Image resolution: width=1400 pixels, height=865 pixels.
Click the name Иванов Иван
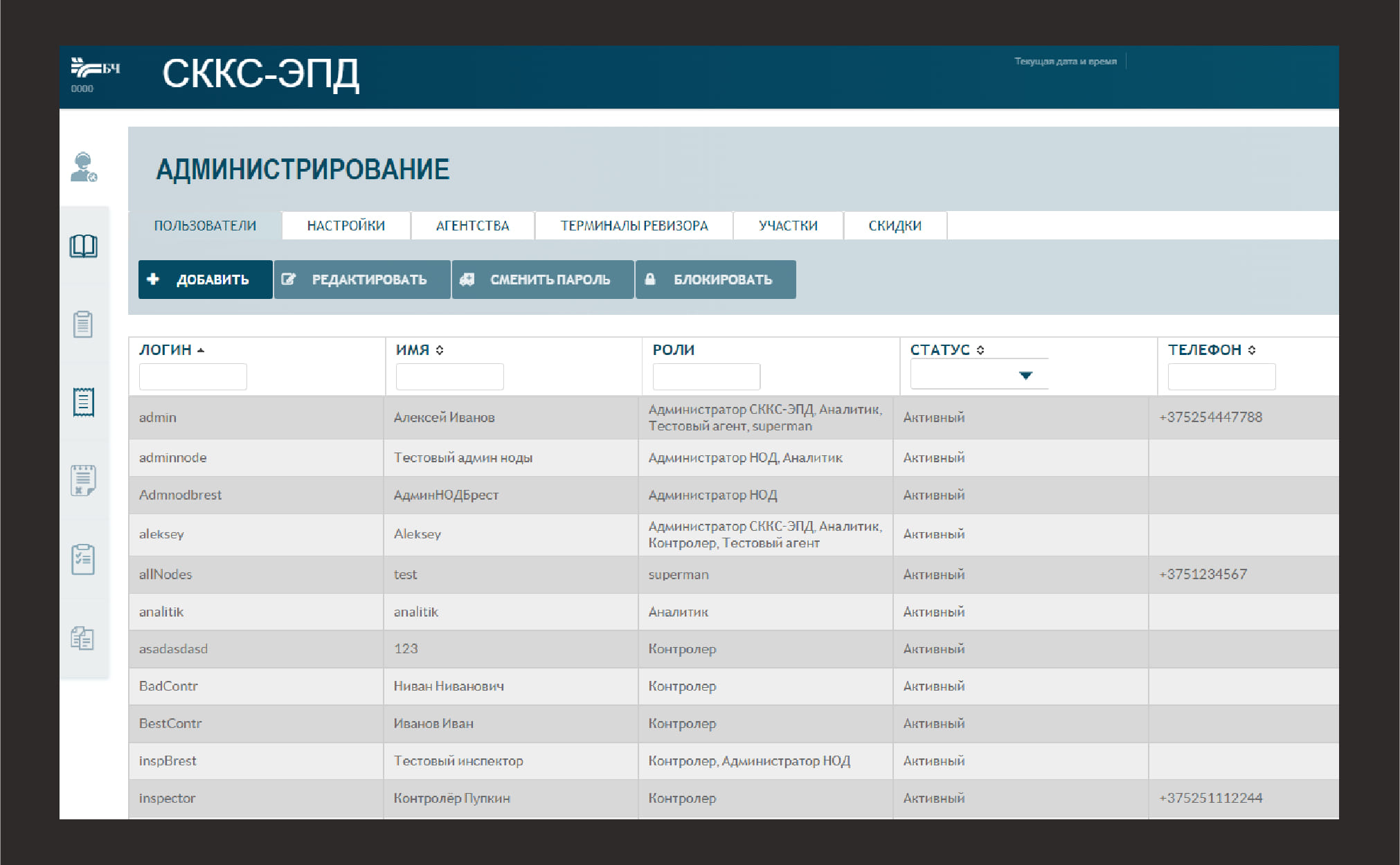point(433,724)
